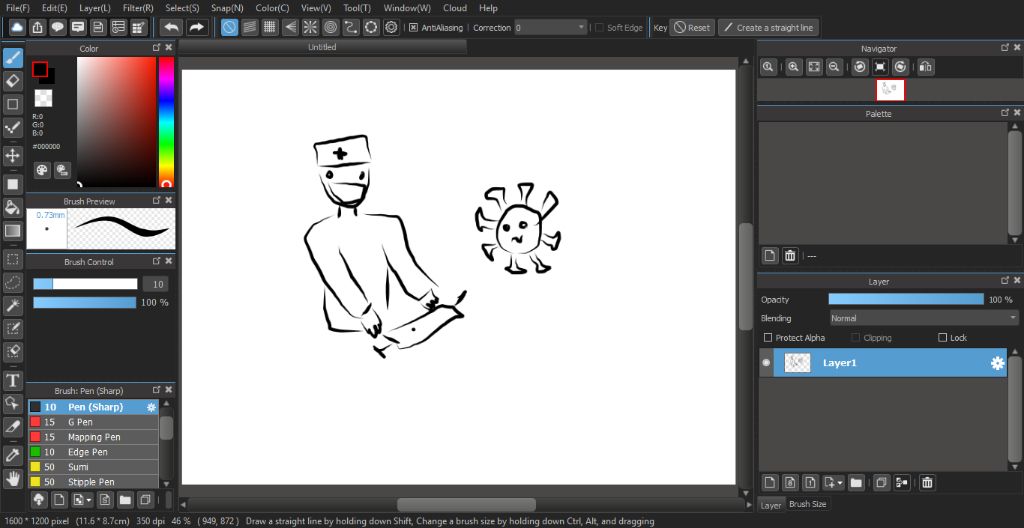Float the Palette panel
Viewport: 1024px width, 528px height.
coord(1004,113)
